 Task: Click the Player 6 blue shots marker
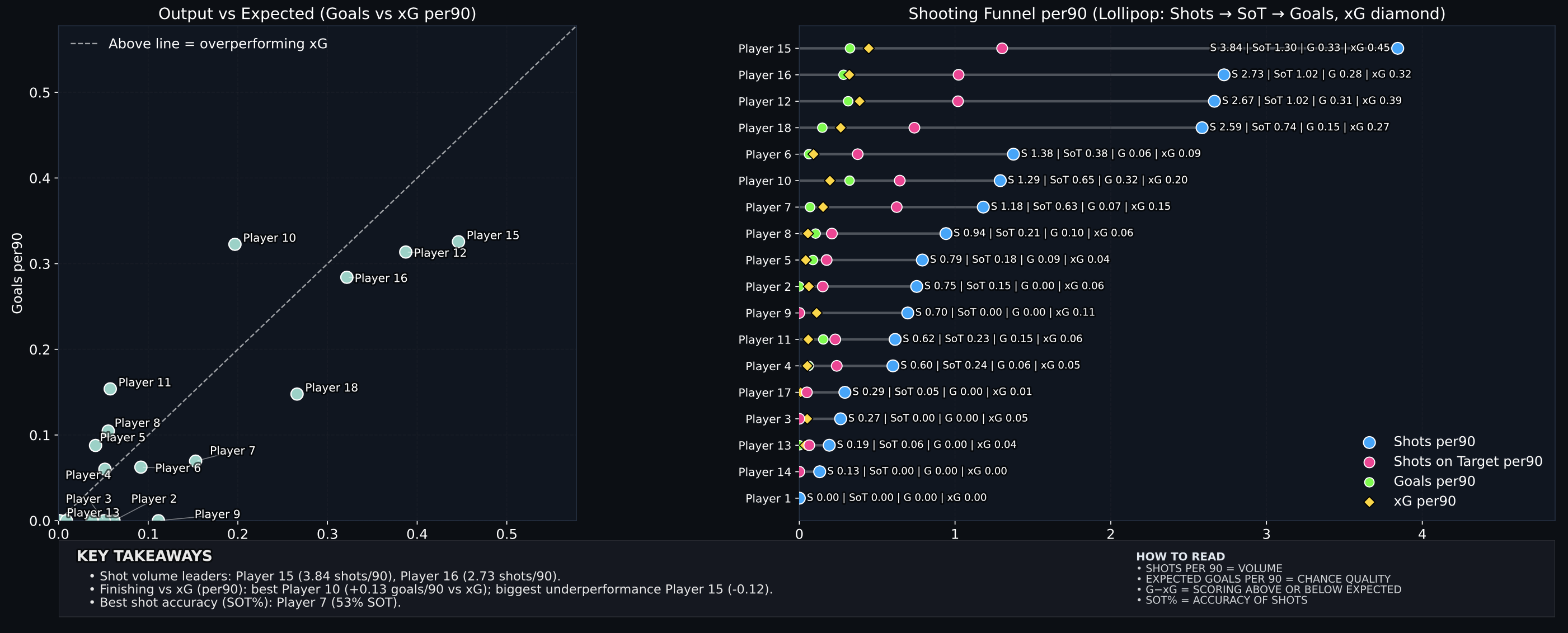[1013, 154]
